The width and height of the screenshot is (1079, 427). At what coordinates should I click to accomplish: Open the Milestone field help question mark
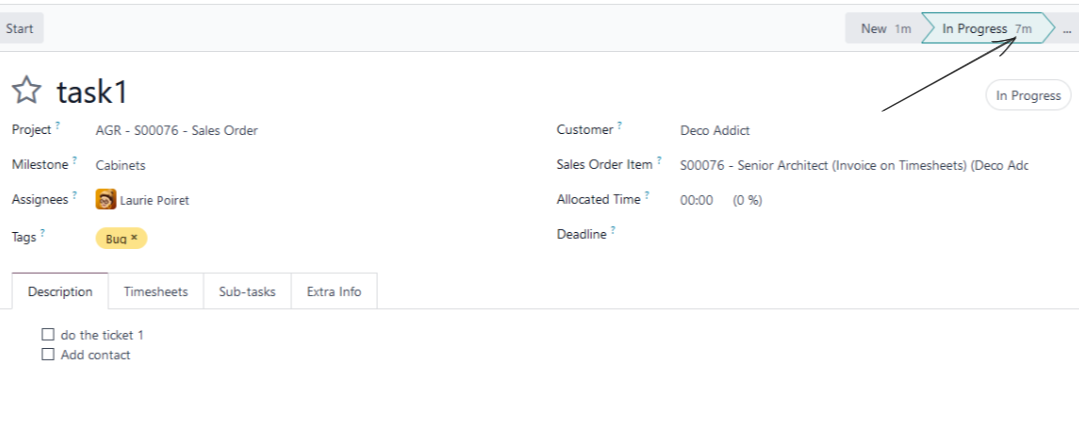point(74,160)
